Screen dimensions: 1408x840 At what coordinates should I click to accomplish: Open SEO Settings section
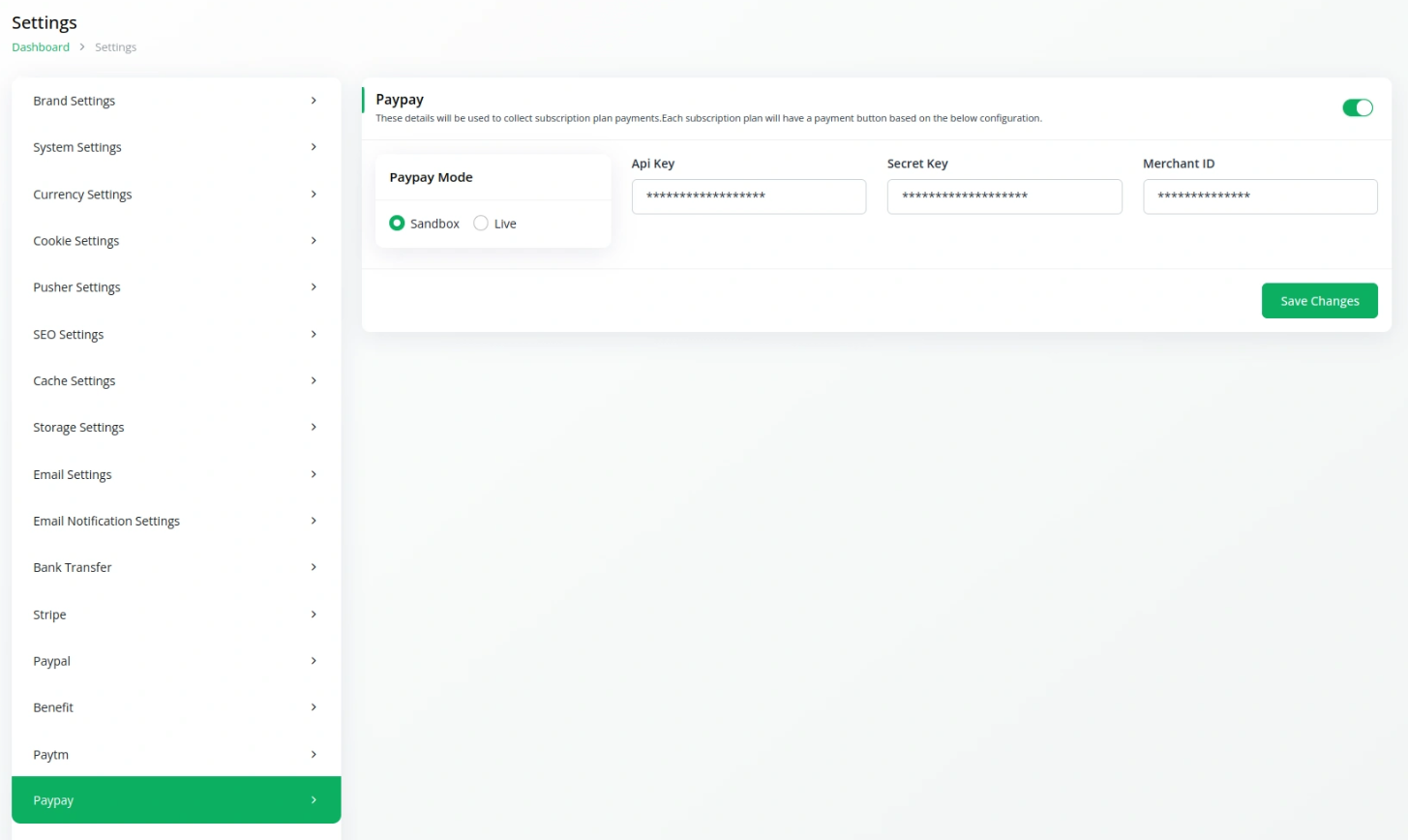tap(176, 335)
